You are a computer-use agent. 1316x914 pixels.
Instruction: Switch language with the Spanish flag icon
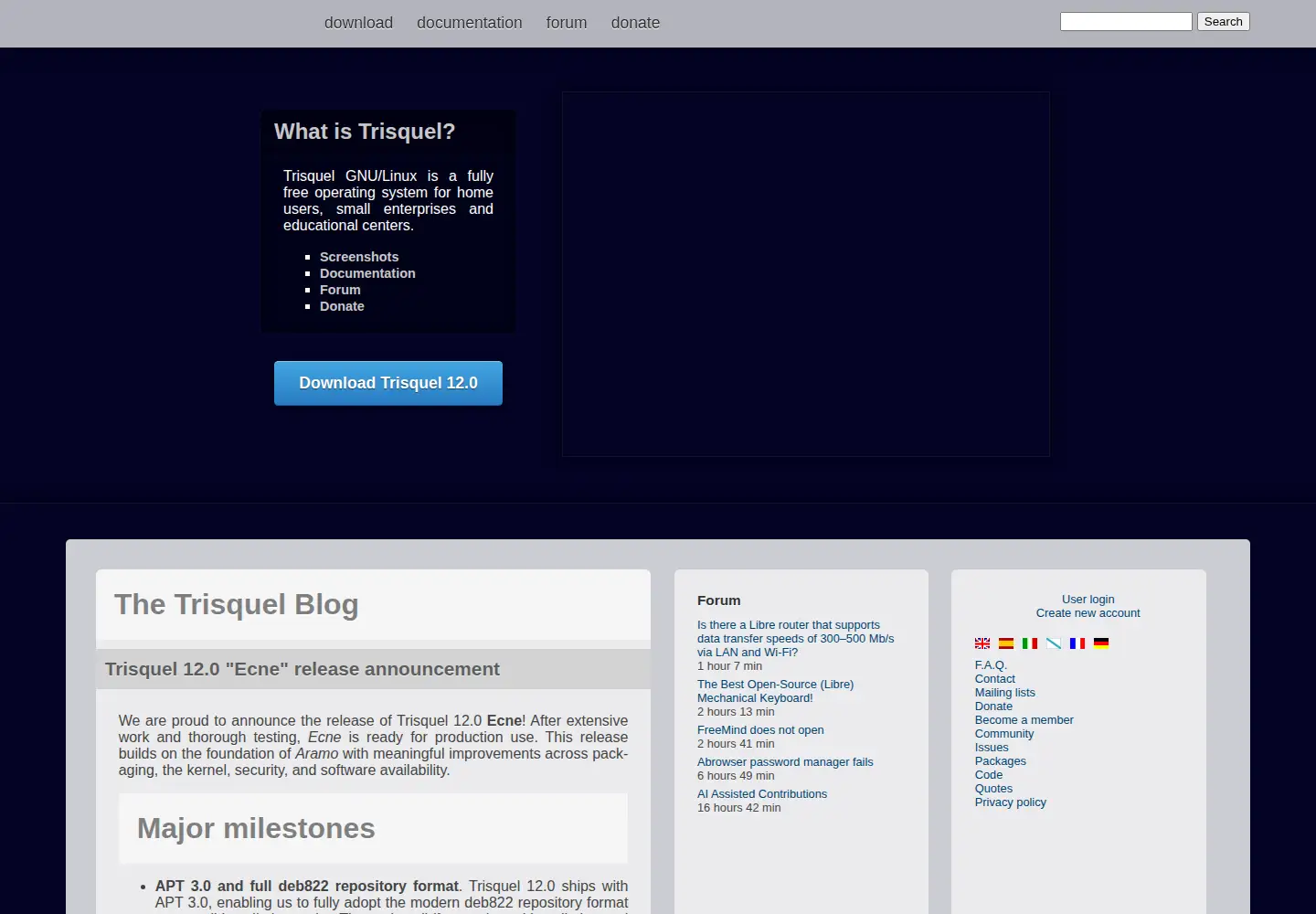tap(1006, 643)
